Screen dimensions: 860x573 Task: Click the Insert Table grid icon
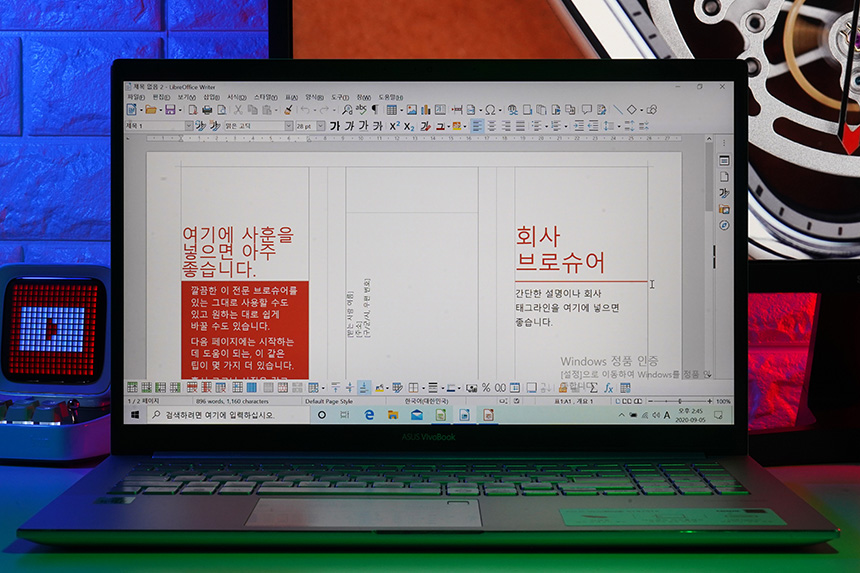[392, 110]
